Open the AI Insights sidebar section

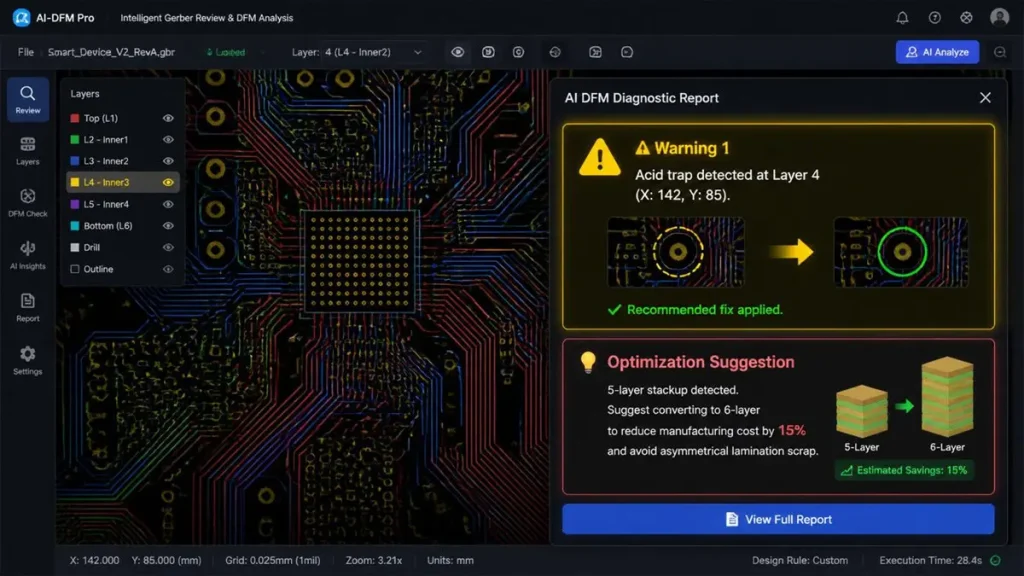(x=27, y=255)
